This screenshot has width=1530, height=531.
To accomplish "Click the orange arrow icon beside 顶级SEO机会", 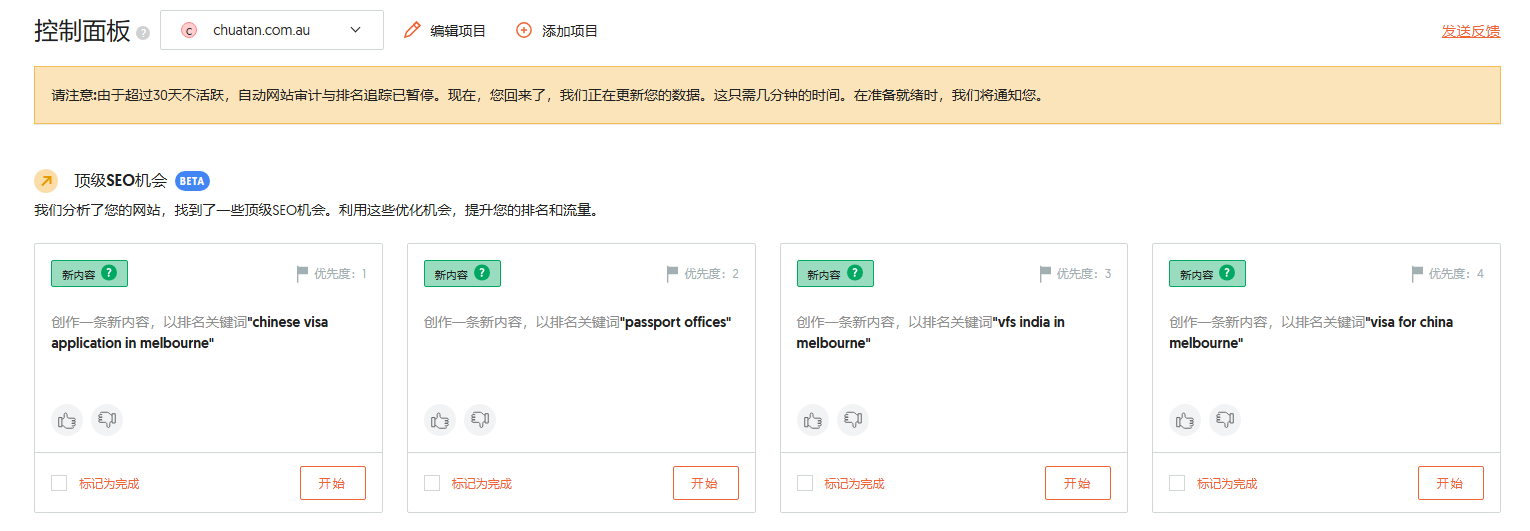I will click(46, 181).
